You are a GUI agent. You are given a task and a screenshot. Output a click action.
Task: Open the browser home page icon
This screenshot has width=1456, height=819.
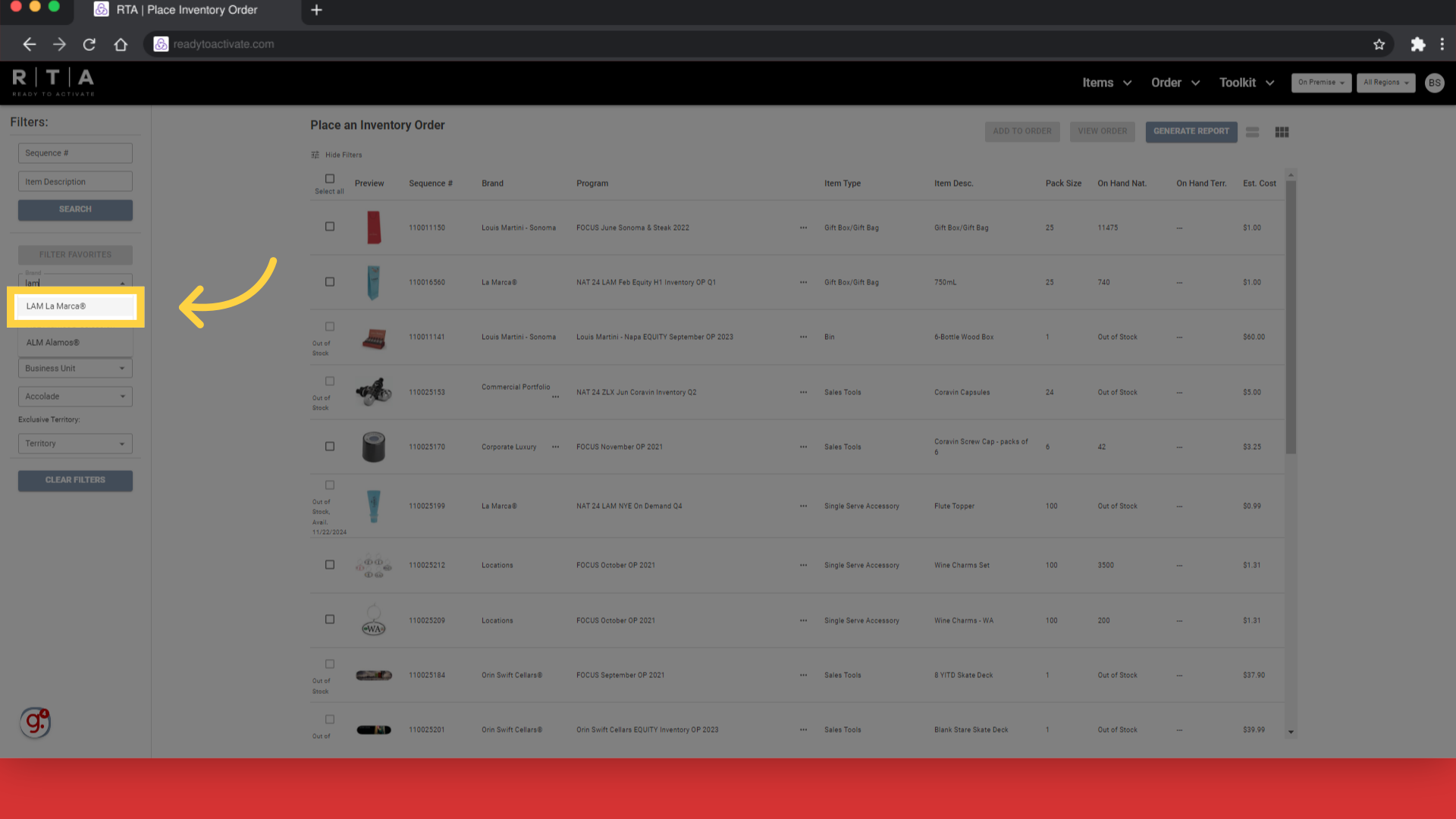click(121, 44)
